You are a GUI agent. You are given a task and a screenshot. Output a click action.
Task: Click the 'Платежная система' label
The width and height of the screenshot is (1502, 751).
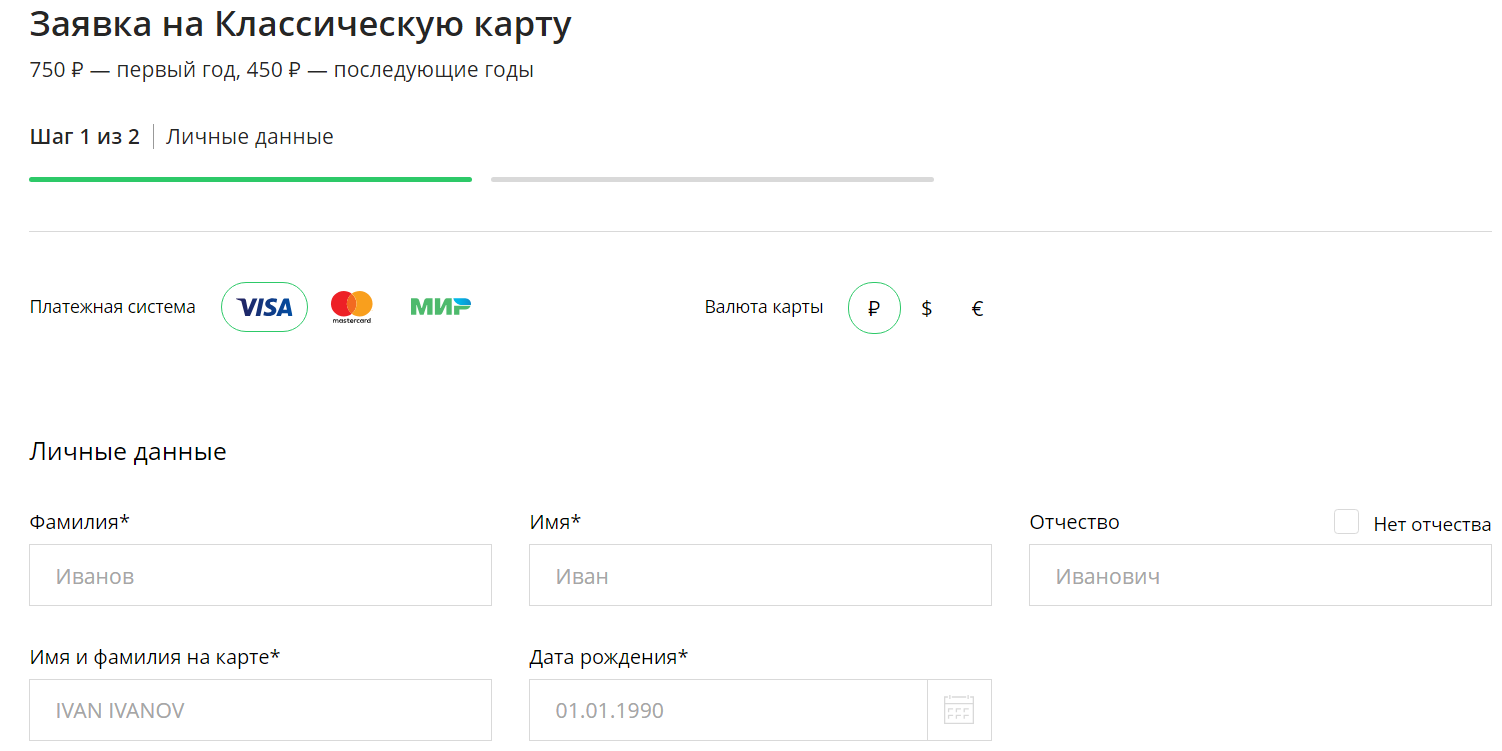(113, 307)
